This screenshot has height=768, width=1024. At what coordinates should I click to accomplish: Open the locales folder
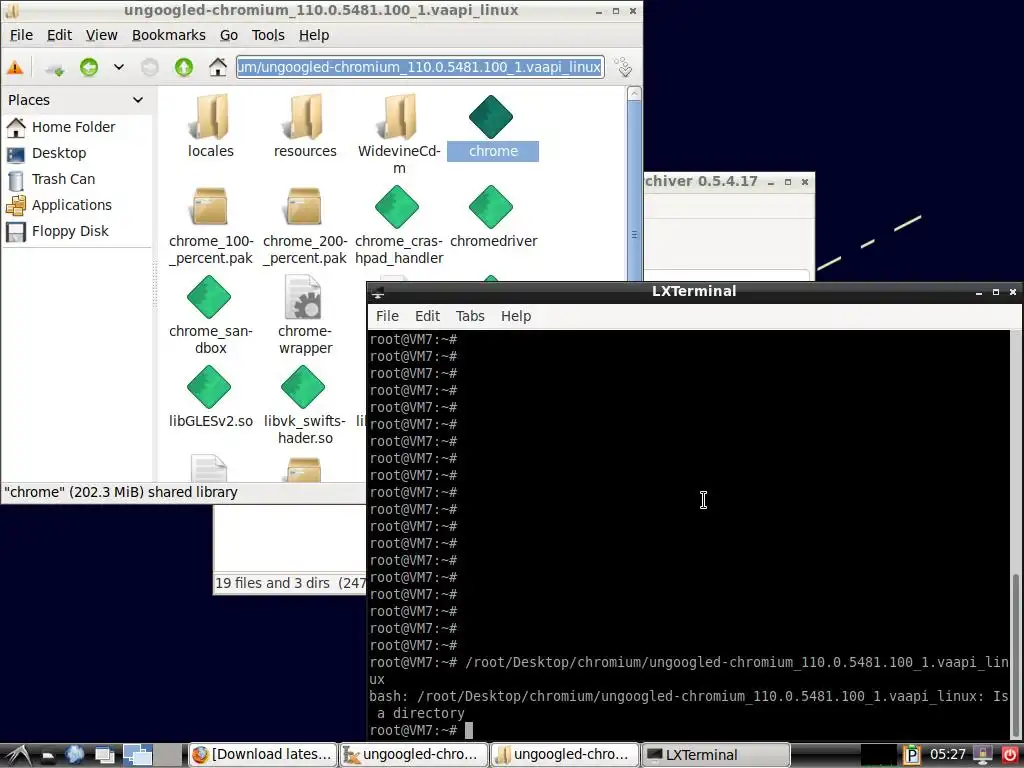(x=210, y=127)
